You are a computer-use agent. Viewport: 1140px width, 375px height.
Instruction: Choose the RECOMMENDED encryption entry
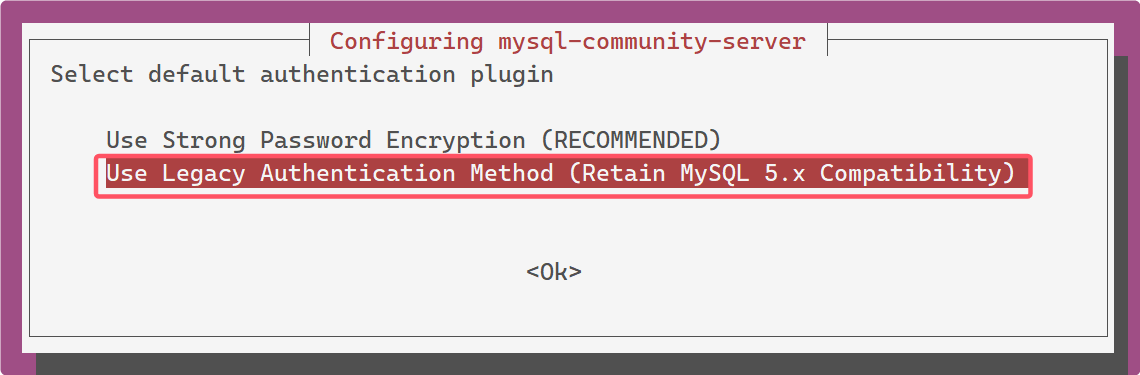click(414, 140)
